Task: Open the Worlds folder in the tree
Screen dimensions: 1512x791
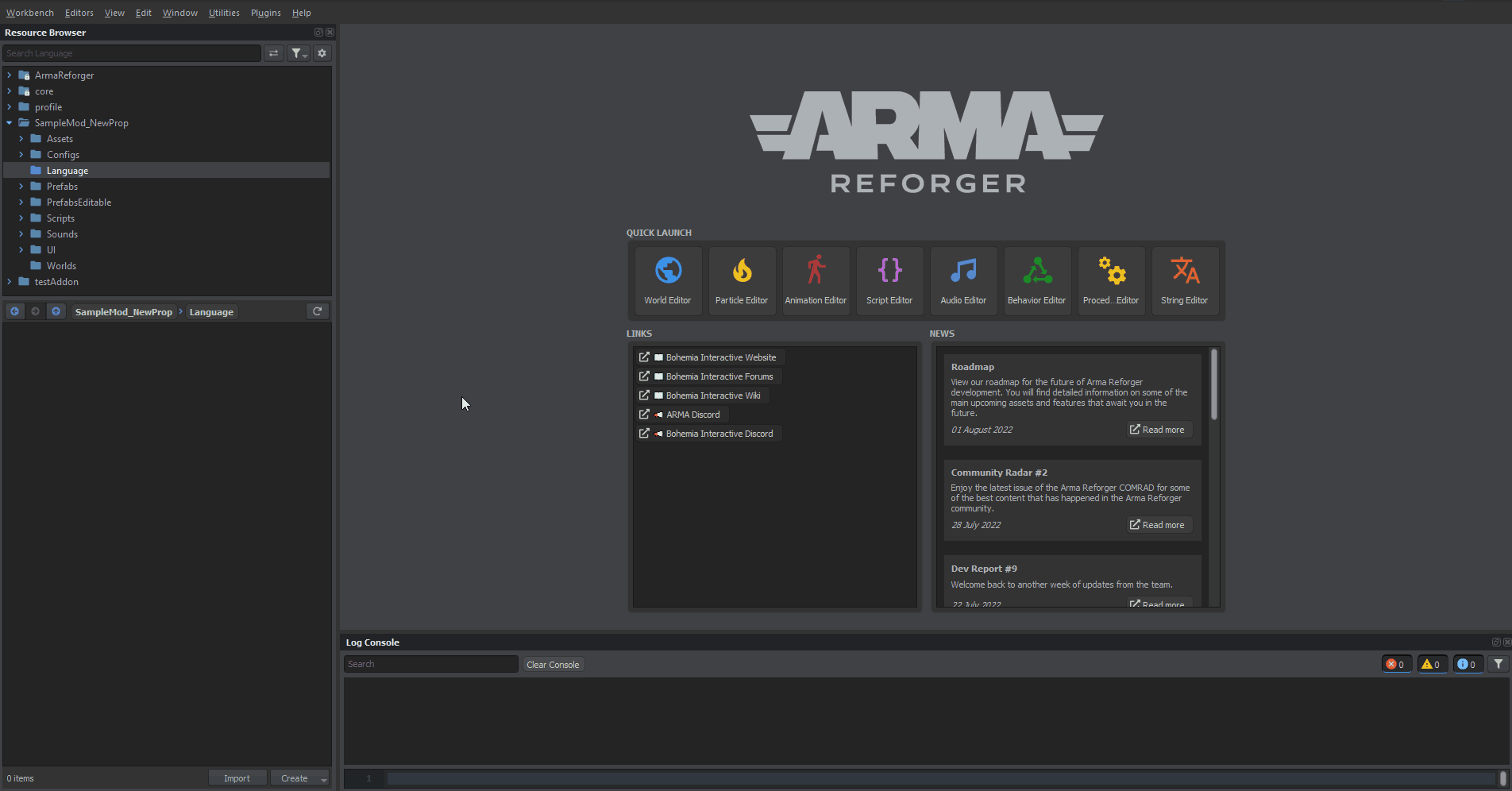Action: (61, 266)
